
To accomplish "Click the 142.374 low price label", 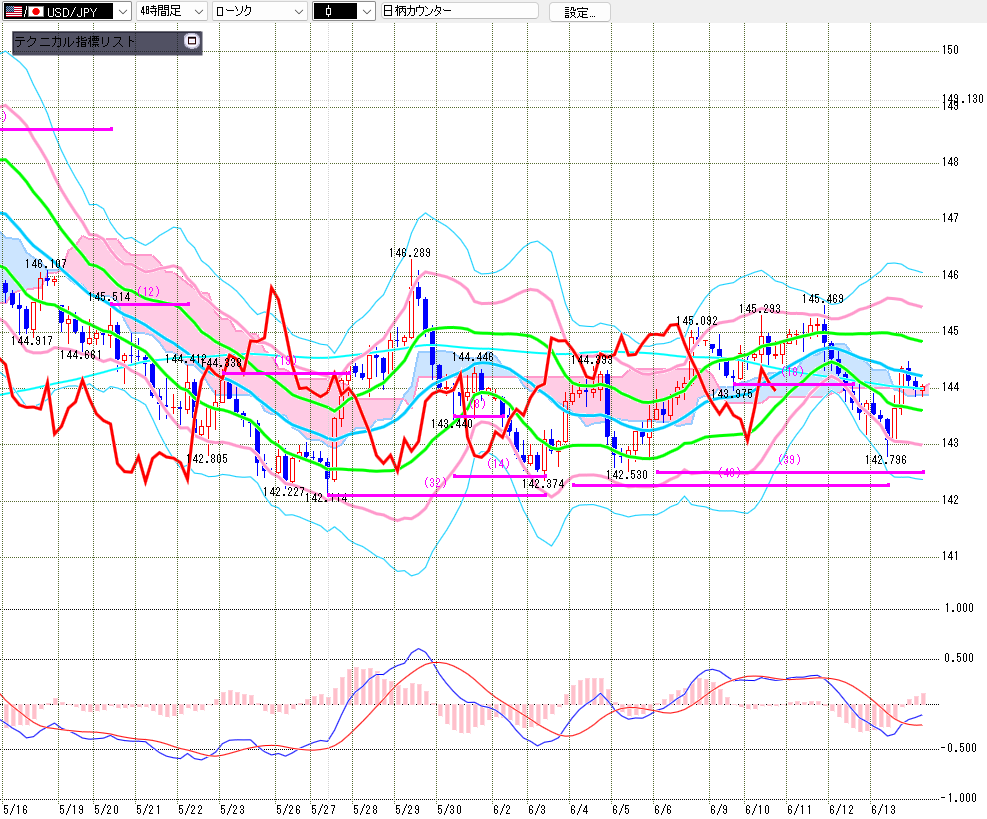I will click(543, 484).
